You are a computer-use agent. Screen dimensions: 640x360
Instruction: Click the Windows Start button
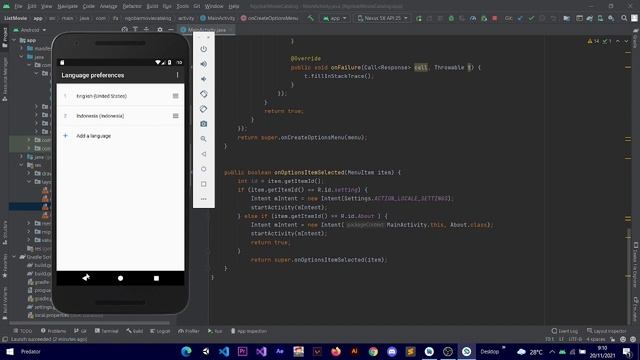(x=10, y=351)
